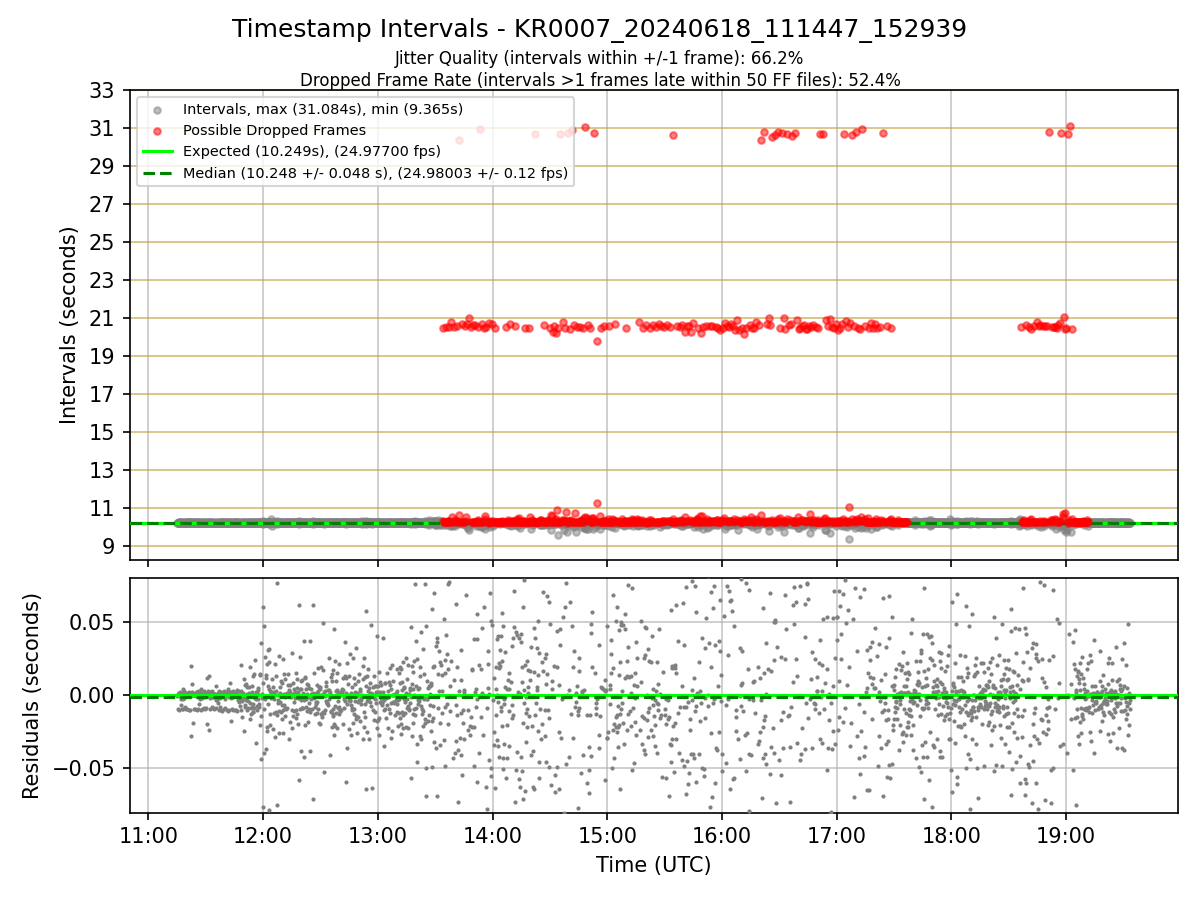This screenshot has height=900, width=1200.
Task: Click the Time (UTC) x-axis label
Action: tap(654, 865)
